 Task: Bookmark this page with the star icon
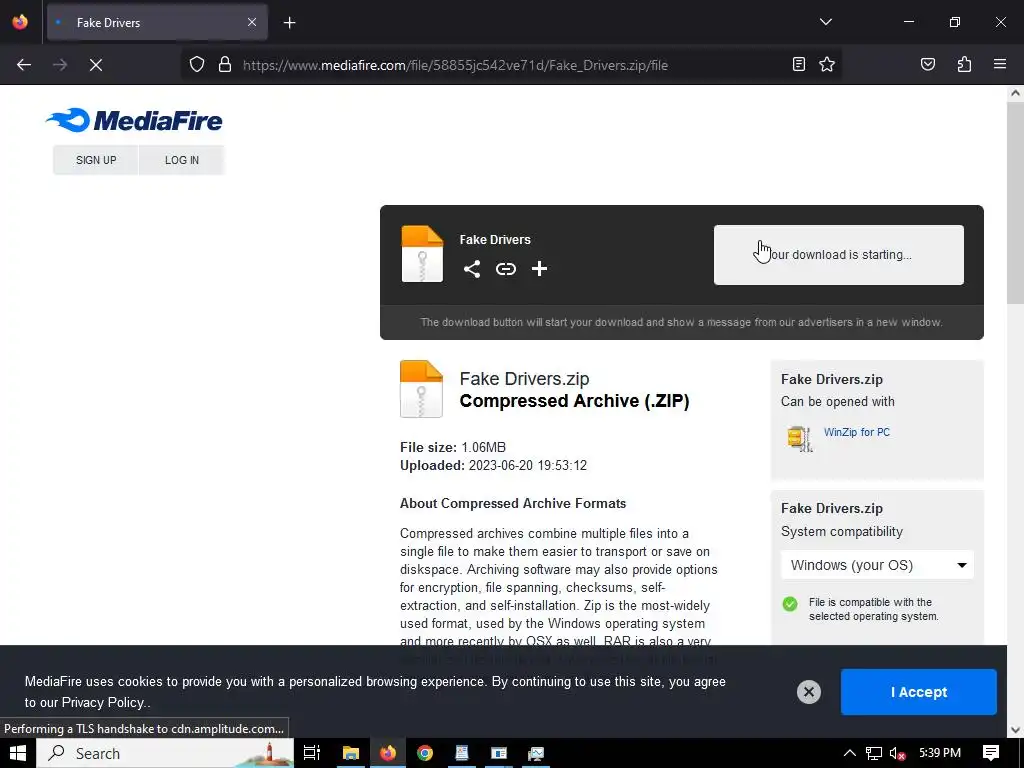click(827, 64)
